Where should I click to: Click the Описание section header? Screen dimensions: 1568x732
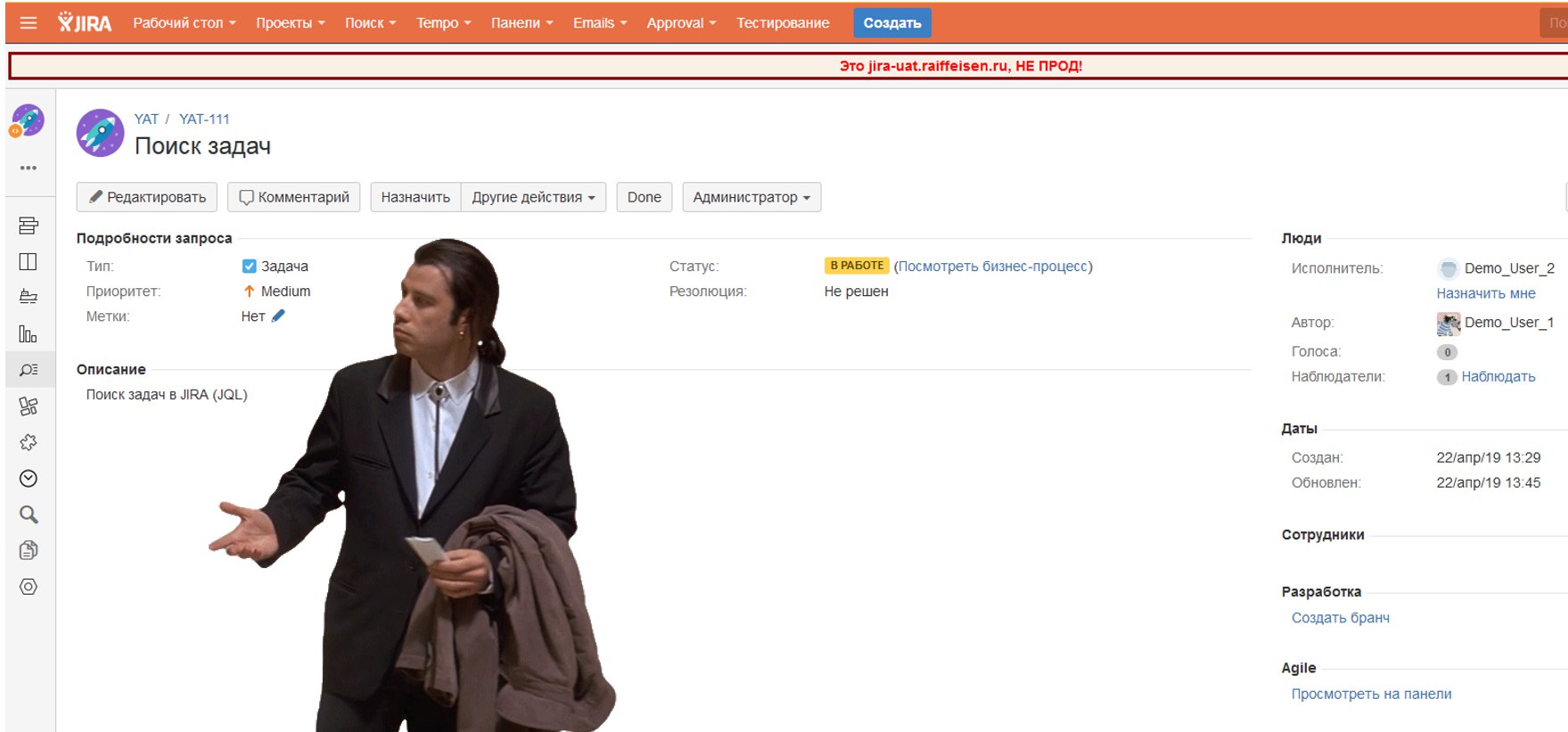point(111,369)
